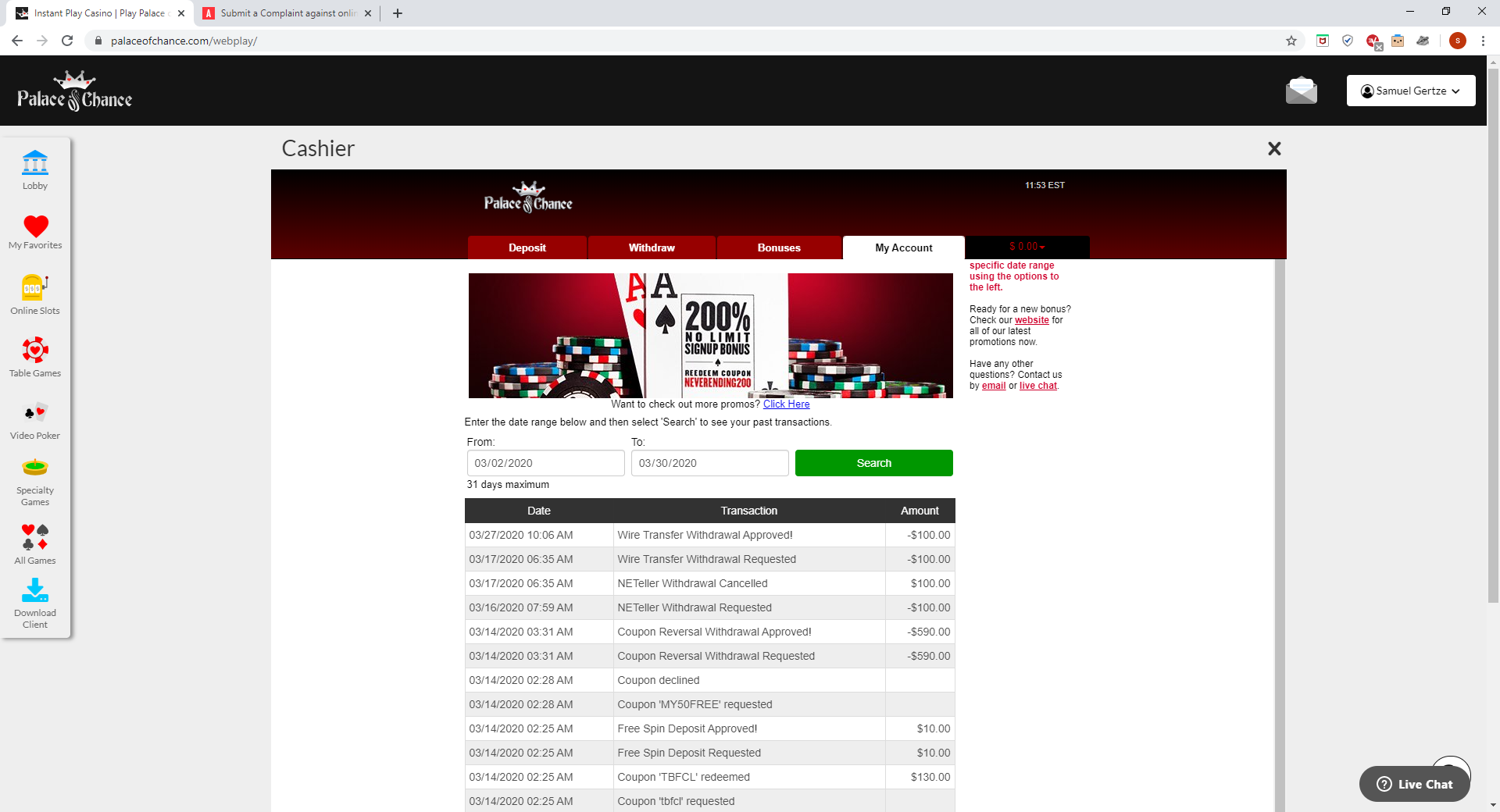1500x812 pixels.
Task: Click the 03/27/2020 10:06 AM date cell
Action: (539, 535)
